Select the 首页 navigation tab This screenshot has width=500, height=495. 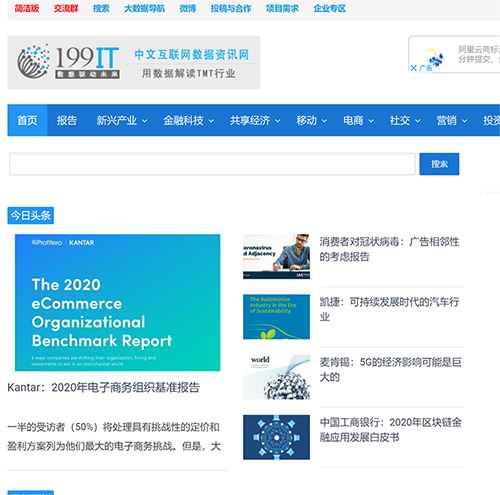pos(27,120)
